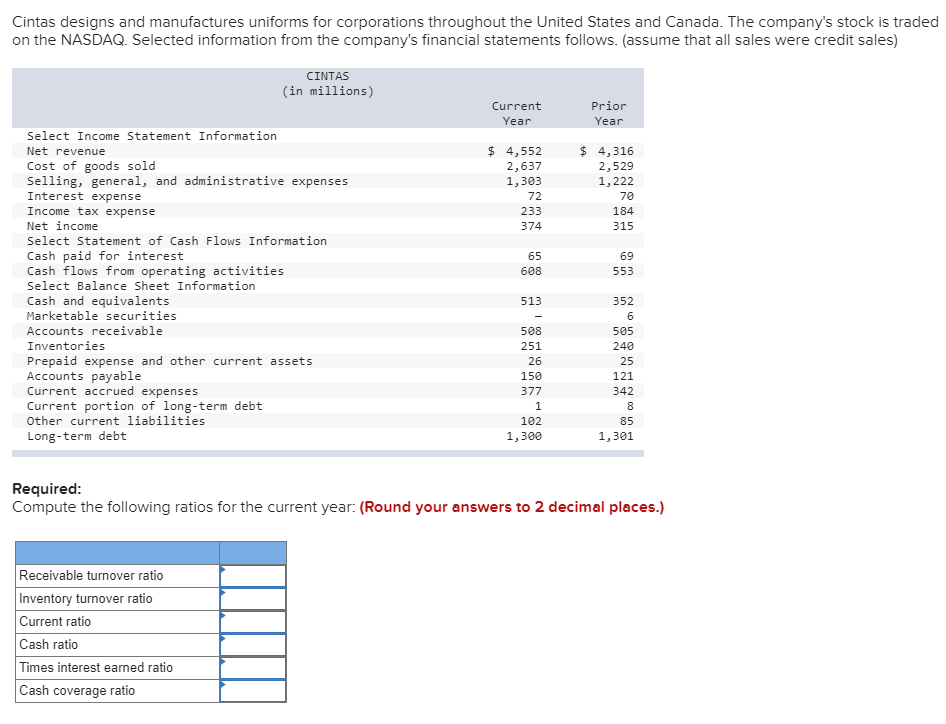Click accounts receivable prior value 505
Image resolution: width=946 pixels, height=724 pixels.
coord(623,331)
